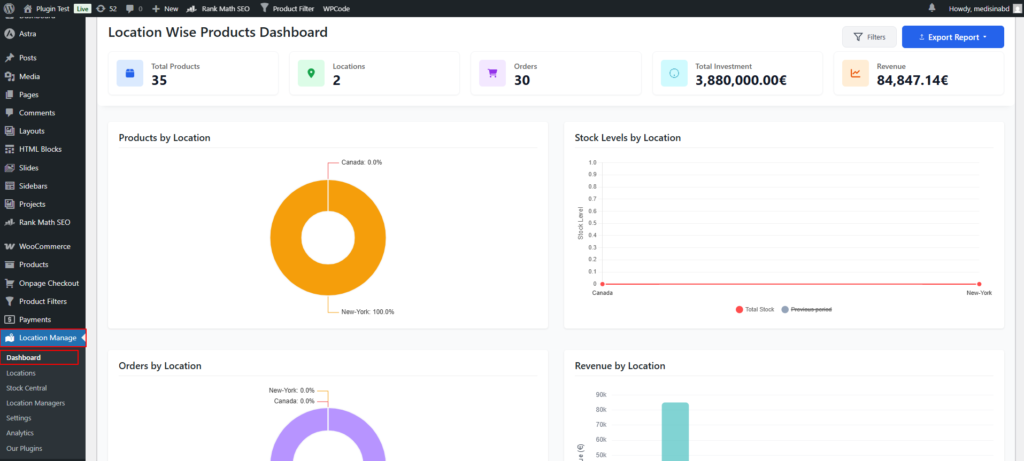Viewport: 1024px width, 461px height.
Task: Open the comments bubble in admin bar
Action: (133, 8)
